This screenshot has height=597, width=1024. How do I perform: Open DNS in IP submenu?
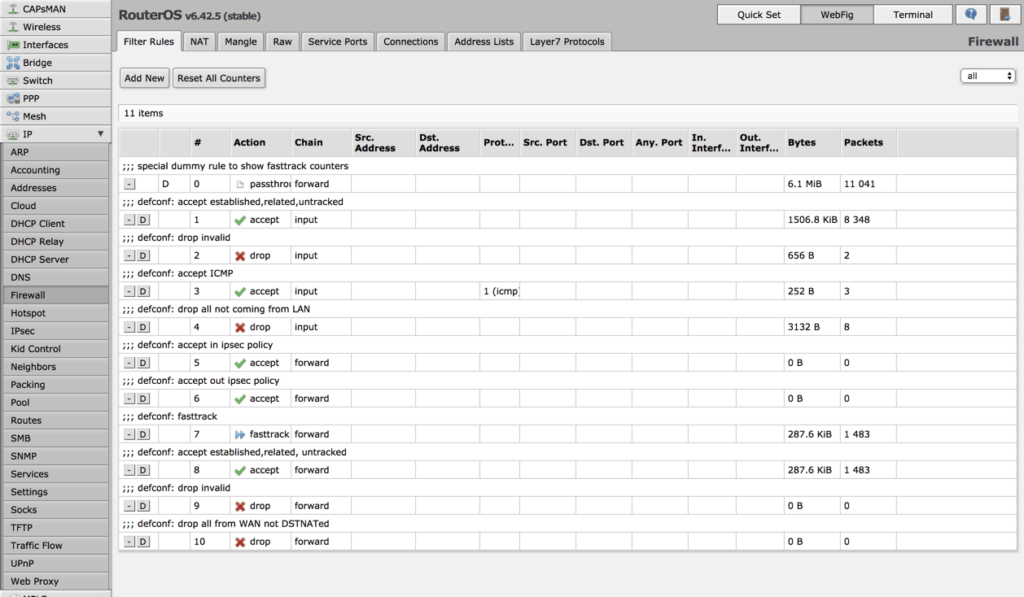[56, 277]
